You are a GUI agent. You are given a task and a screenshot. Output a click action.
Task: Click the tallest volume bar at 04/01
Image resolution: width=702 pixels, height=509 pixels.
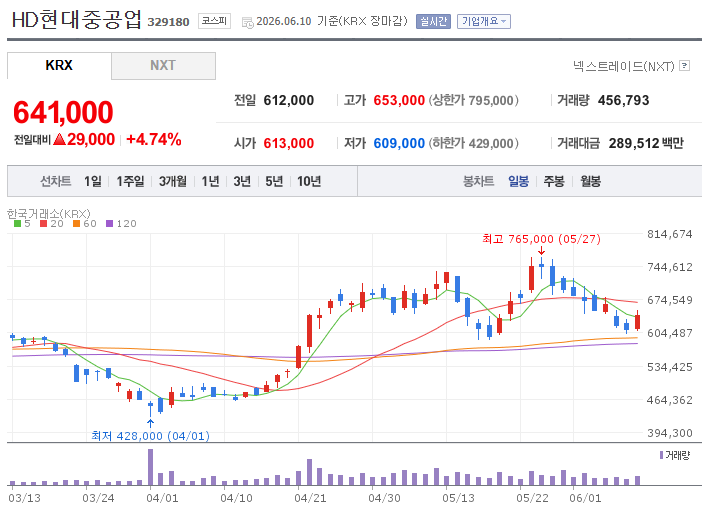(150, 467)
